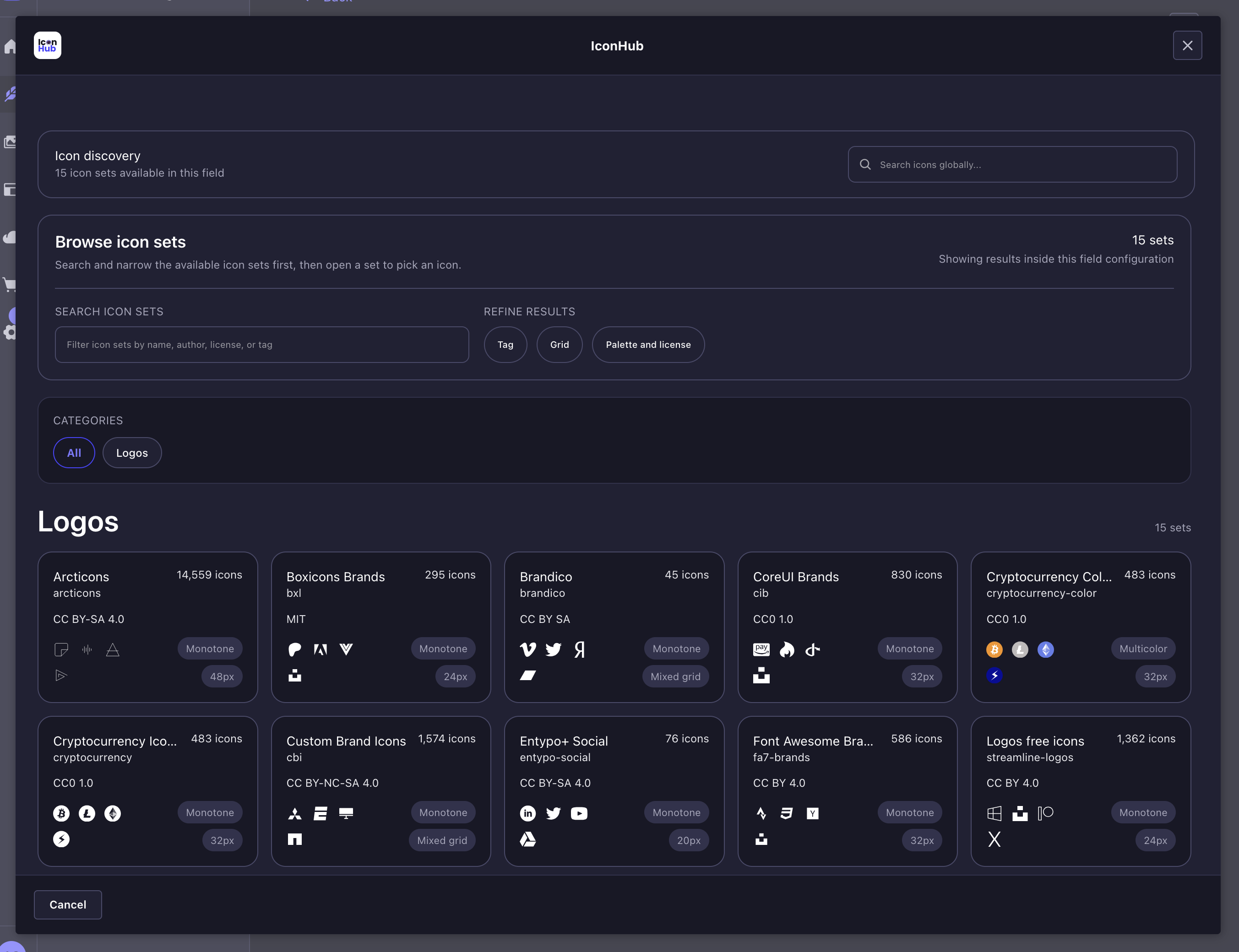Screen dimensions: 1239x952
Task: Open the Custom Brand Icons set
Action: point(381,791)
